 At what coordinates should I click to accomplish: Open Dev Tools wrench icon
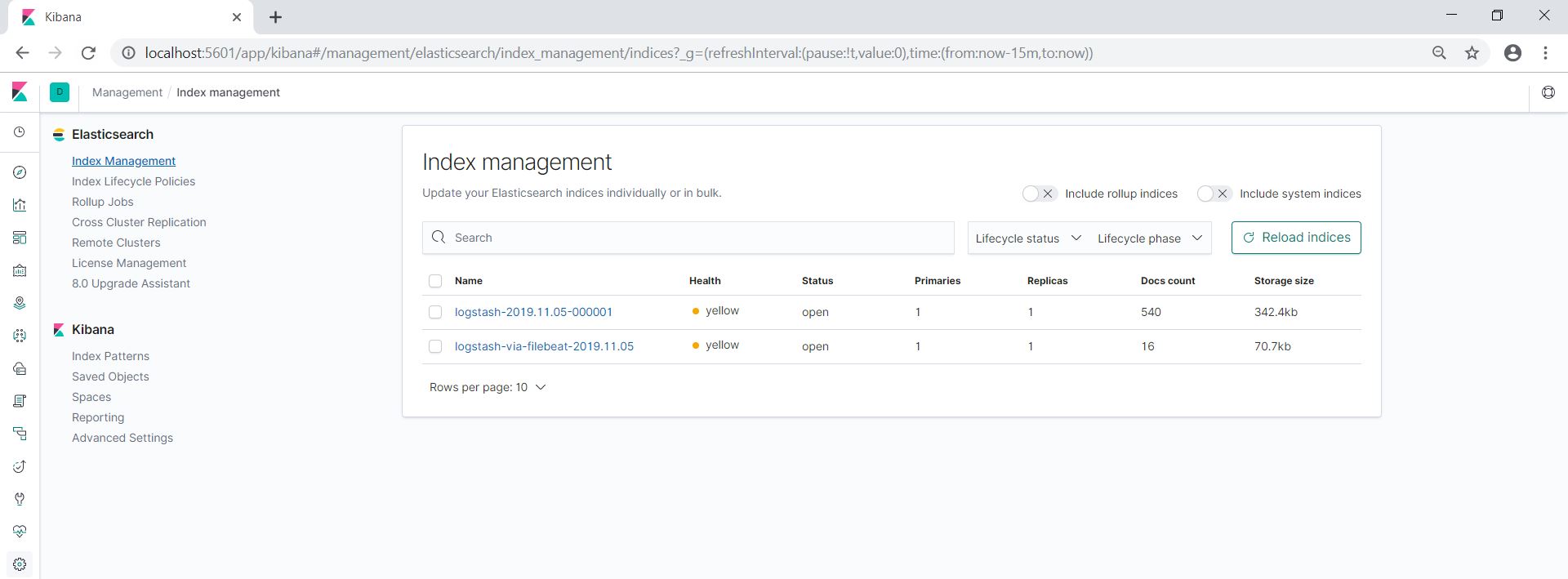pyautogui.click(x=20, y=499)
